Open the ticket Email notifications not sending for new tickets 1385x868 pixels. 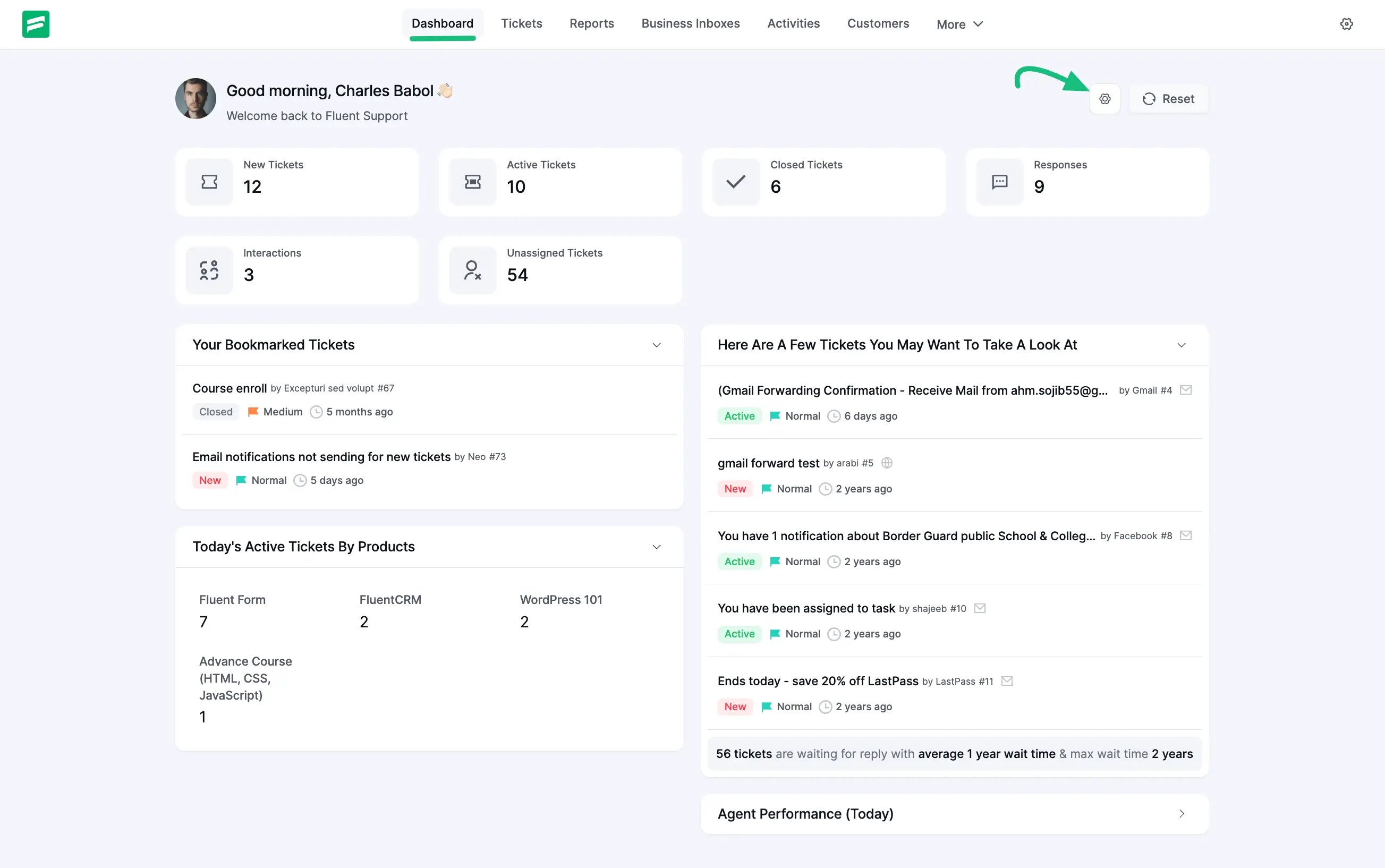coord(321,456)
